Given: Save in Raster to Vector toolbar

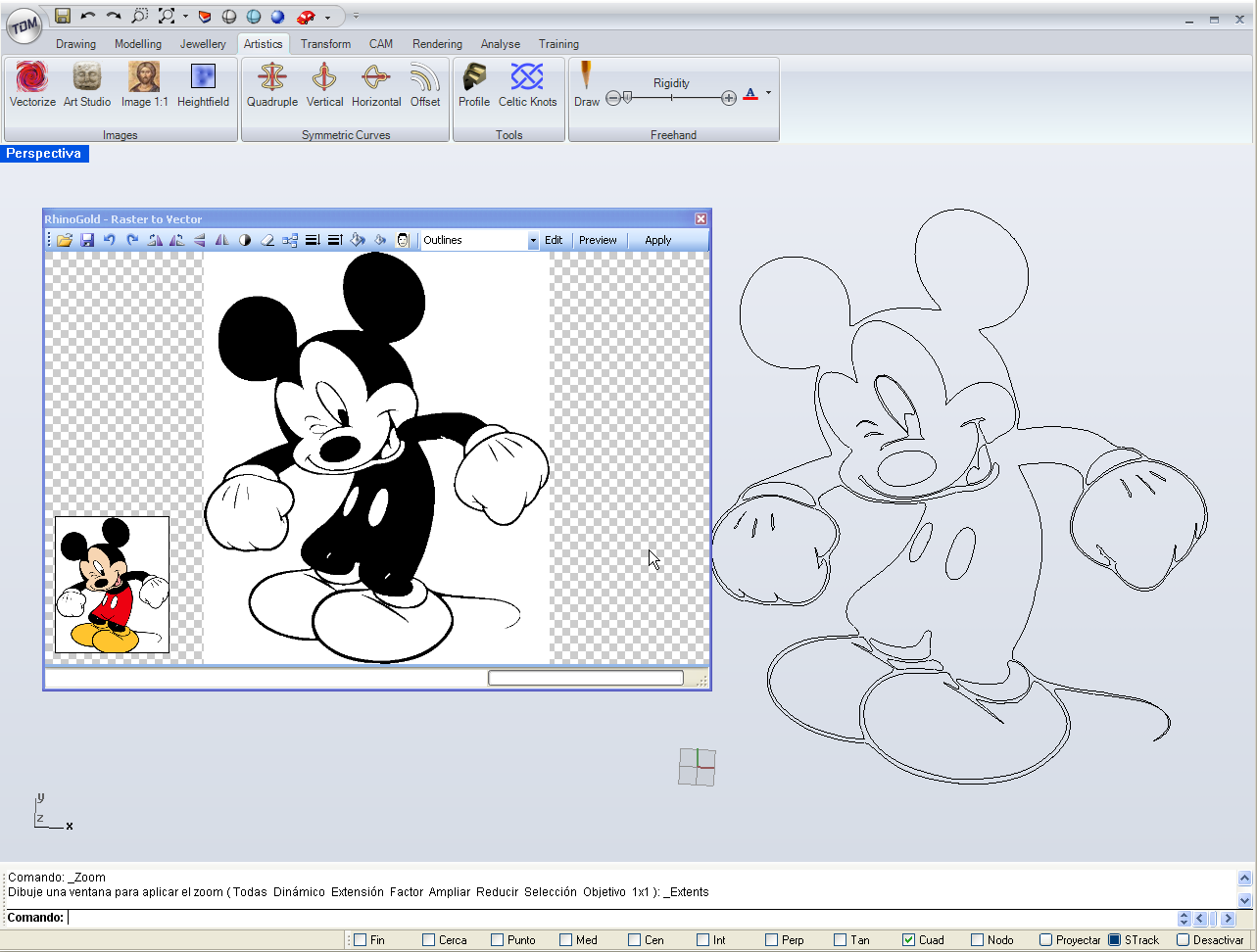Looking at the screenshot, I should [87, 240].
